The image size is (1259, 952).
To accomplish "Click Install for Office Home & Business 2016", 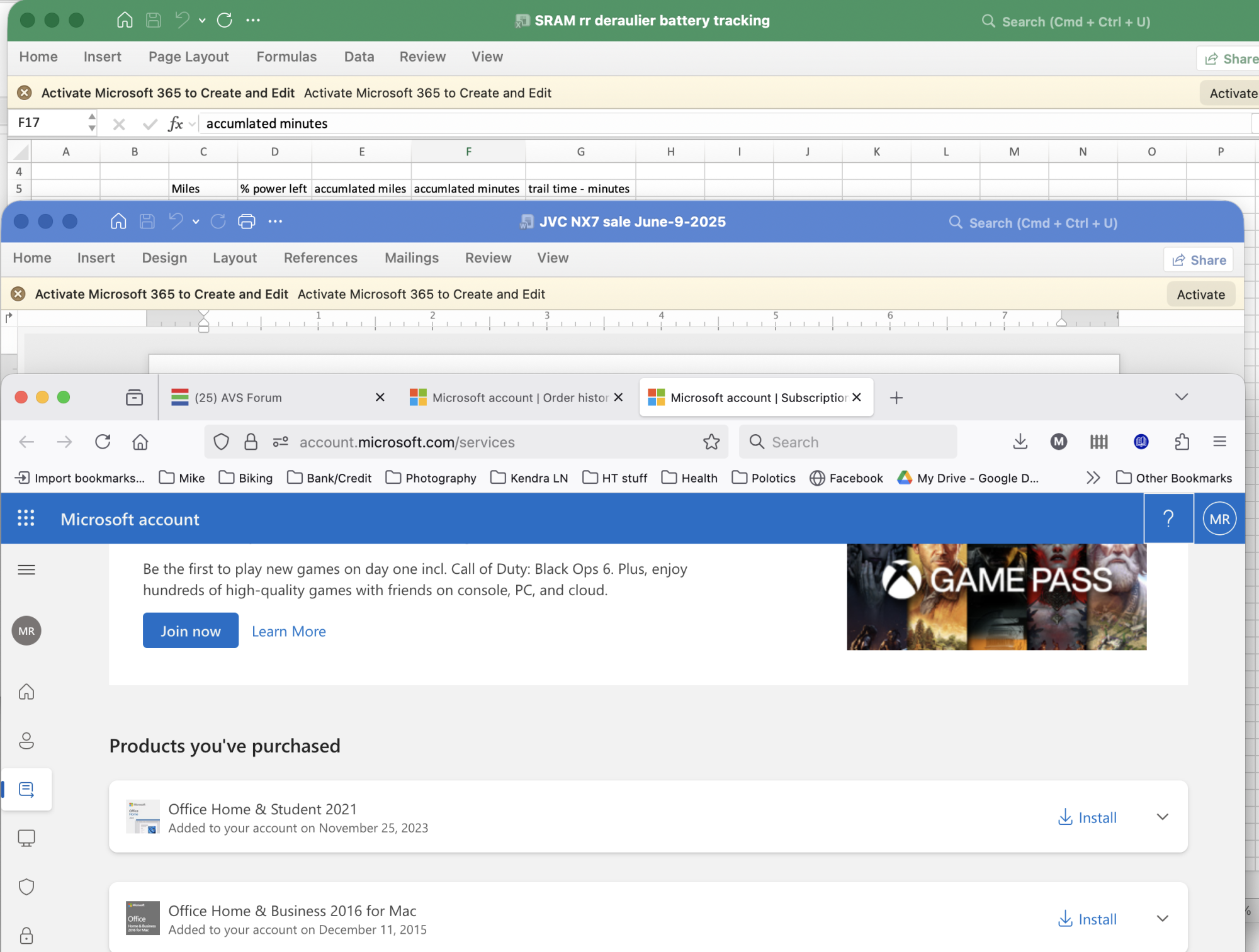I will (x=1087, y=919).
